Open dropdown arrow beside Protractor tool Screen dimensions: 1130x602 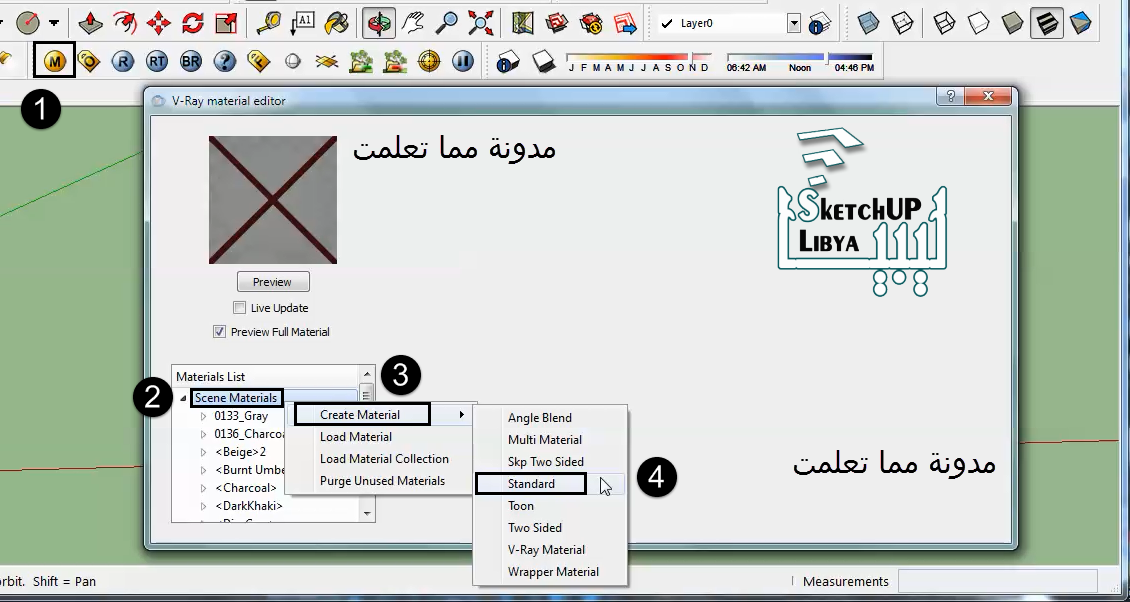(x=54, y=23)
